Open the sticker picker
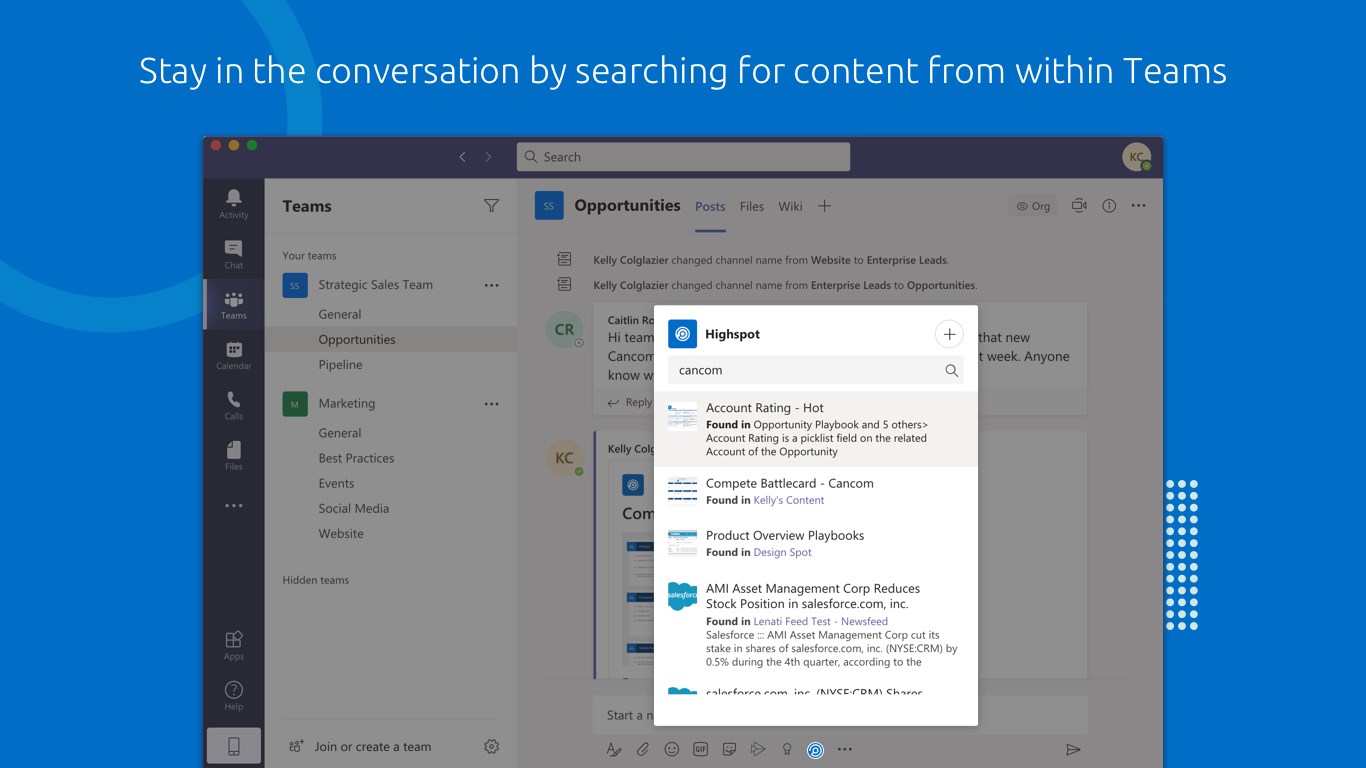The height and width of the screenshot is (768, 1366). pos(730,749)
